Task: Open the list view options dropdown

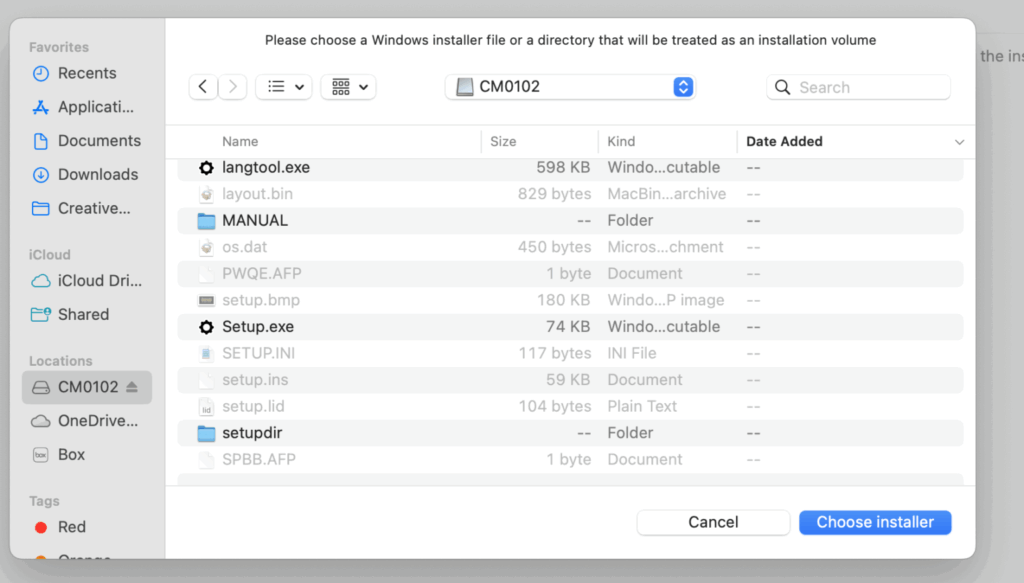Action: [x=284, y=87]
